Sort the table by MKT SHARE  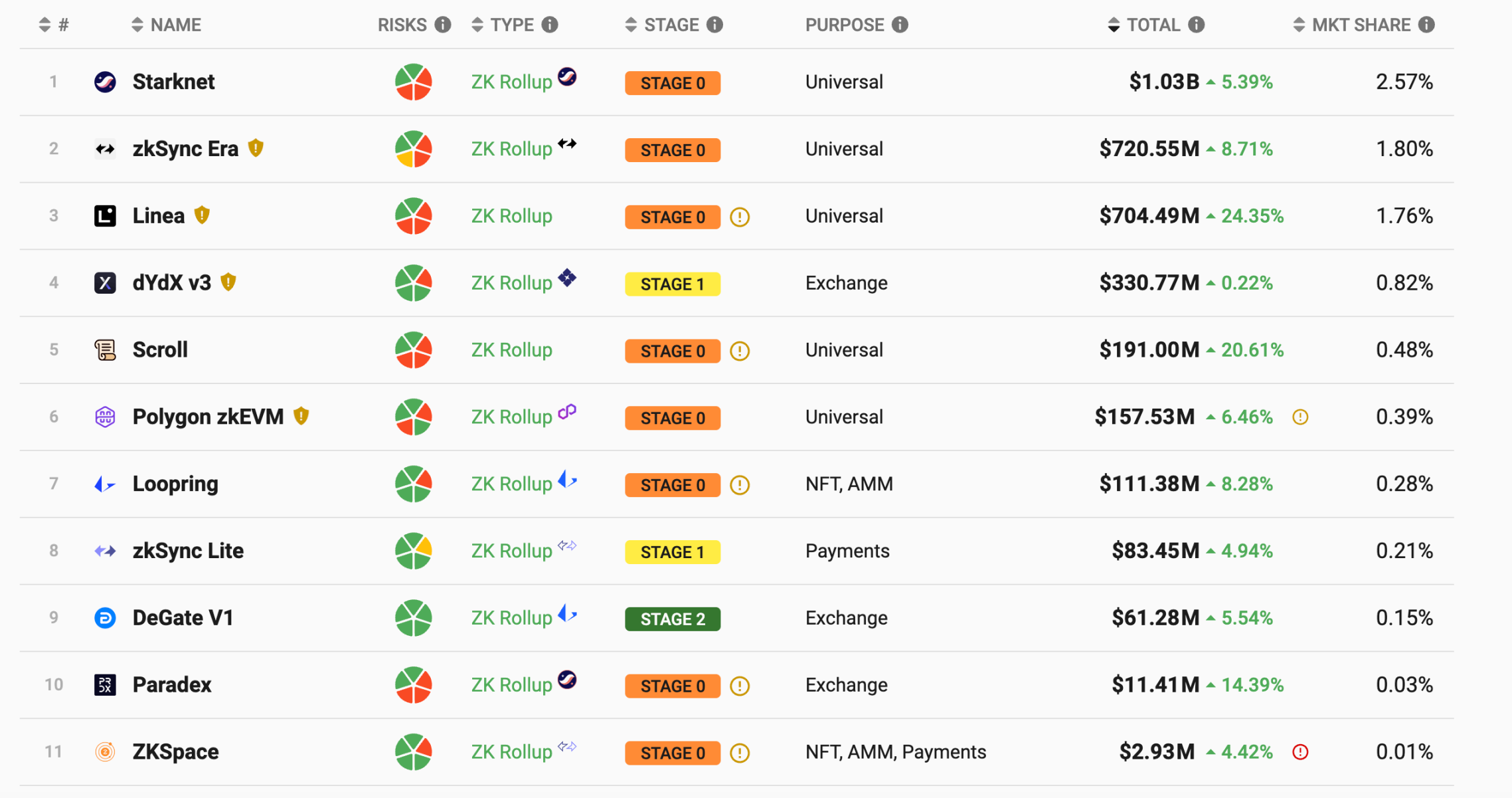[x=1299, y=25]
